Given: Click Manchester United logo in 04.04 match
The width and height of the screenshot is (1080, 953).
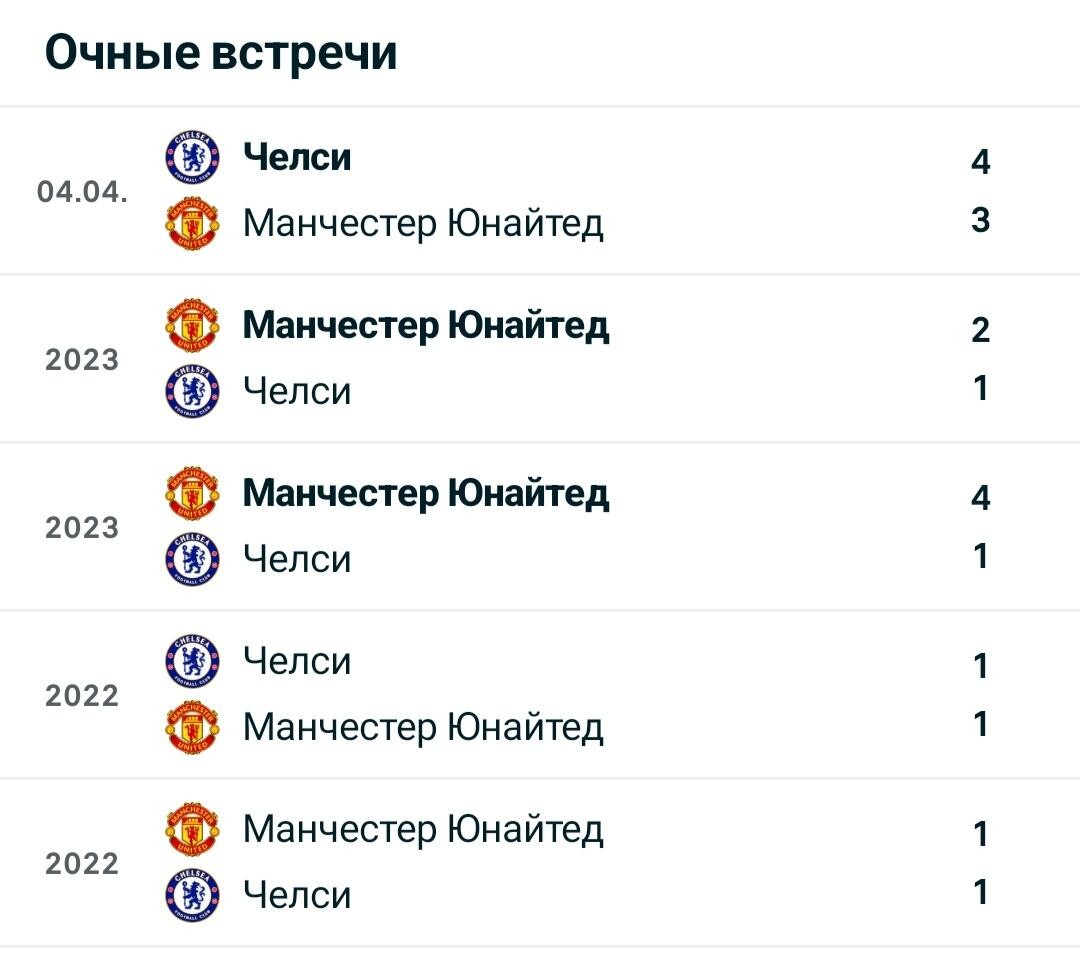Looking at the screenshot, I should [x=193, y=223].
